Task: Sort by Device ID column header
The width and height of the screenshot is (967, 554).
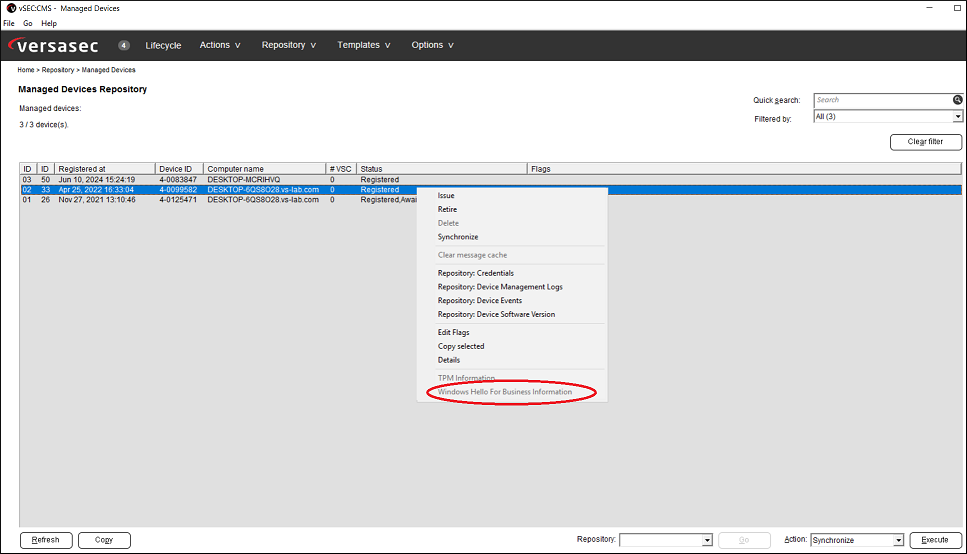Action: [x=179, y=168]
